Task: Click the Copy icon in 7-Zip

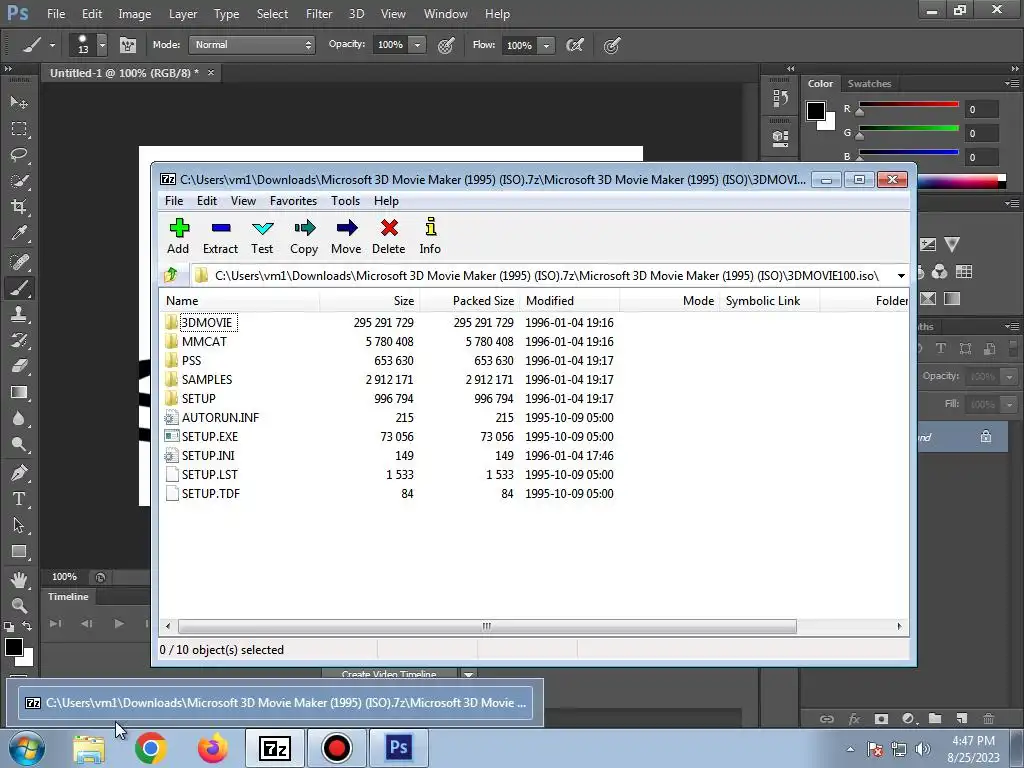Action: (x=304, y=236)
